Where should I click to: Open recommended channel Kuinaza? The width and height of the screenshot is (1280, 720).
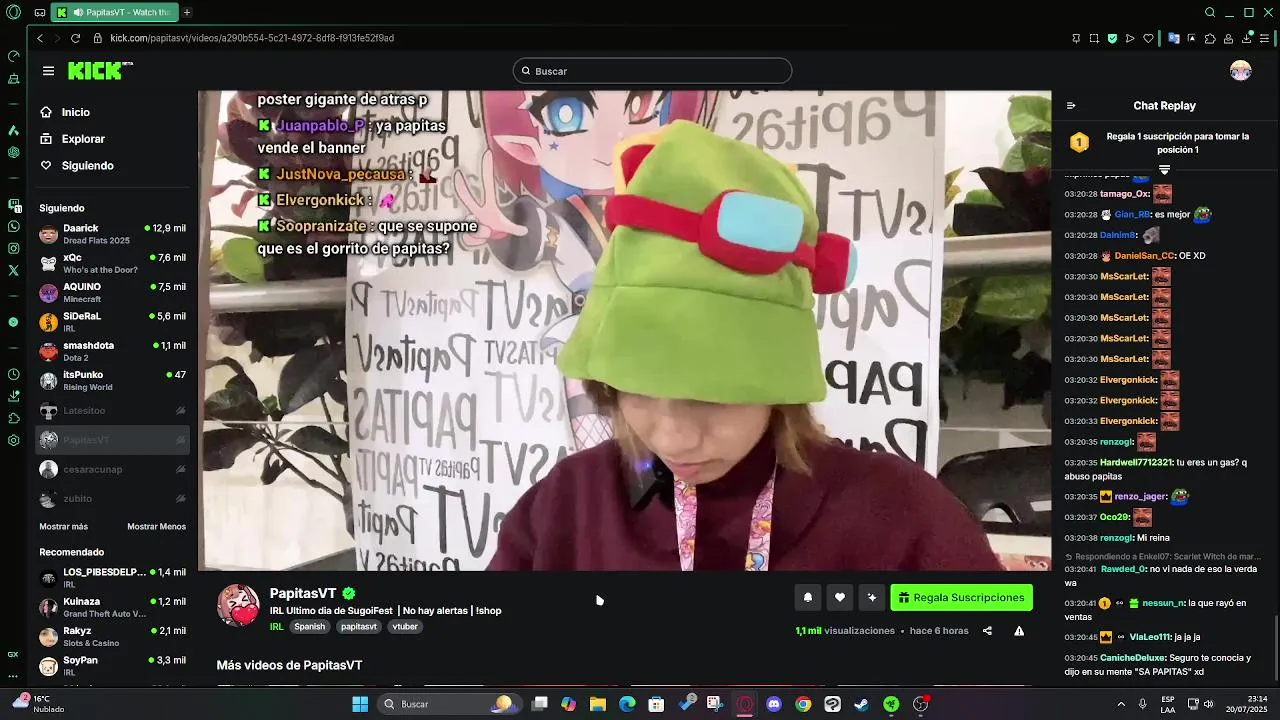113,607
